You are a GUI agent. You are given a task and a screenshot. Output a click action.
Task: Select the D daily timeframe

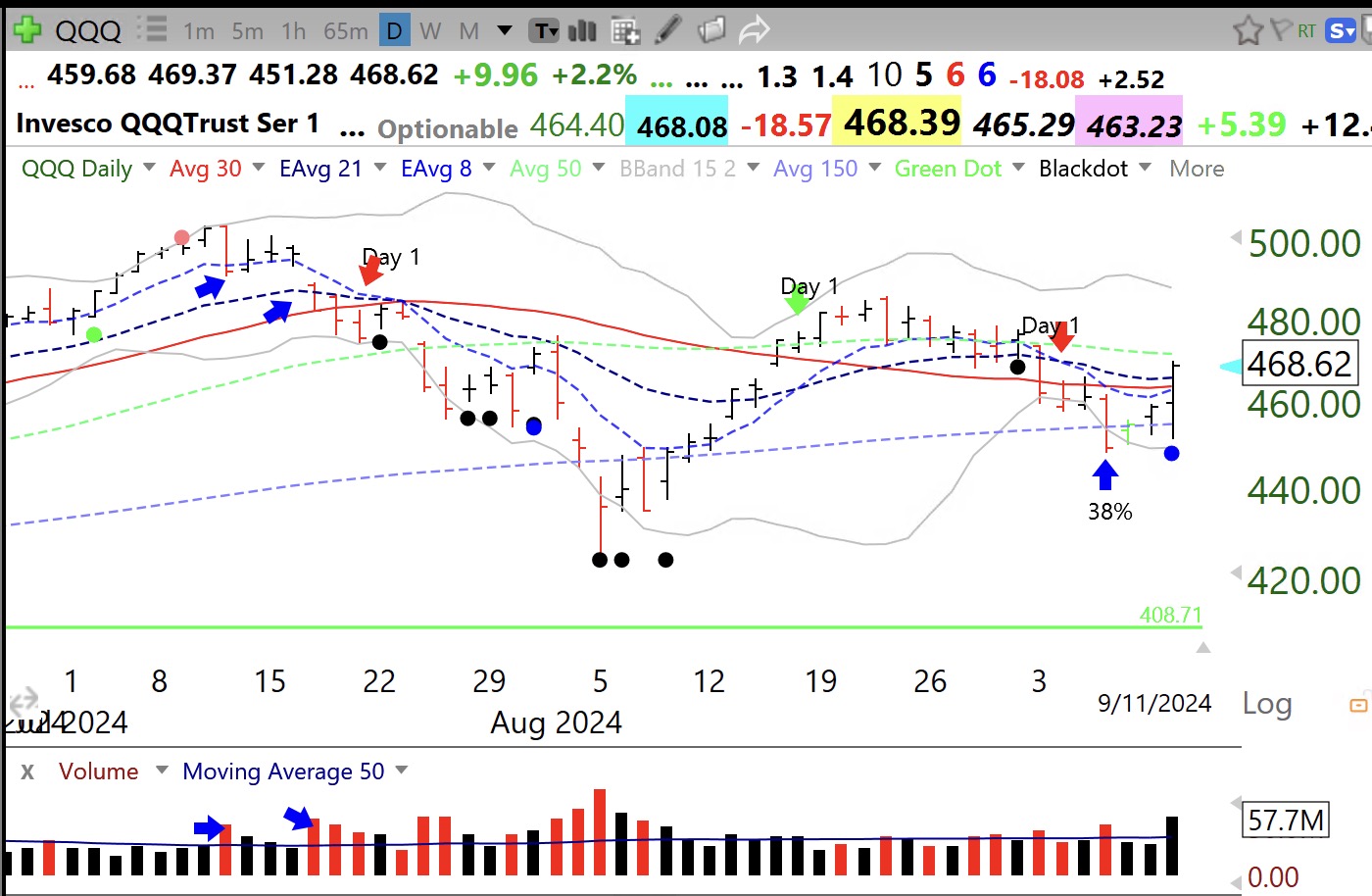click(x=394, y=31)
